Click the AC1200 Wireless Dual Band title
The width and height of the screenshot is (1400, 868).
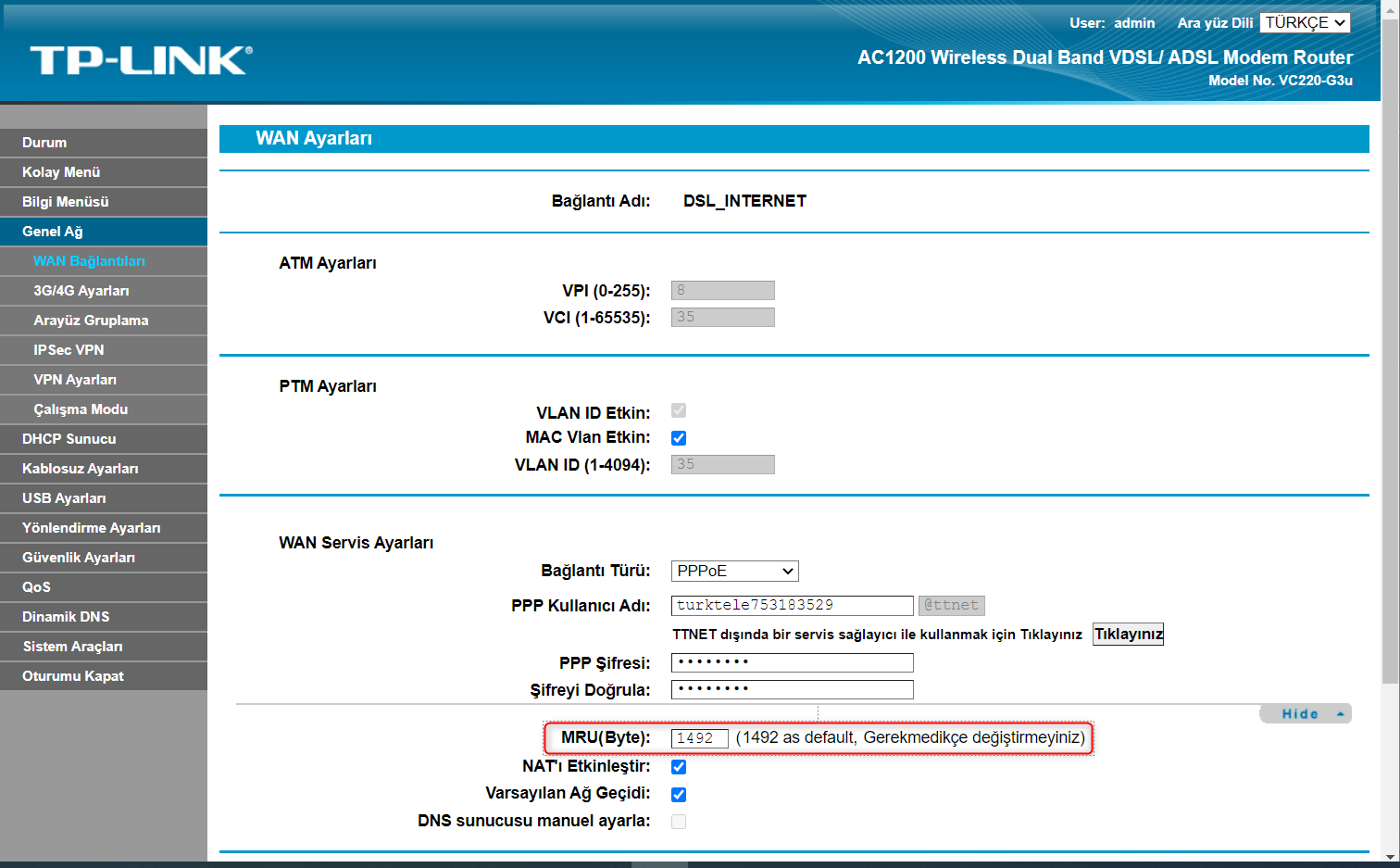(1106, 57)
